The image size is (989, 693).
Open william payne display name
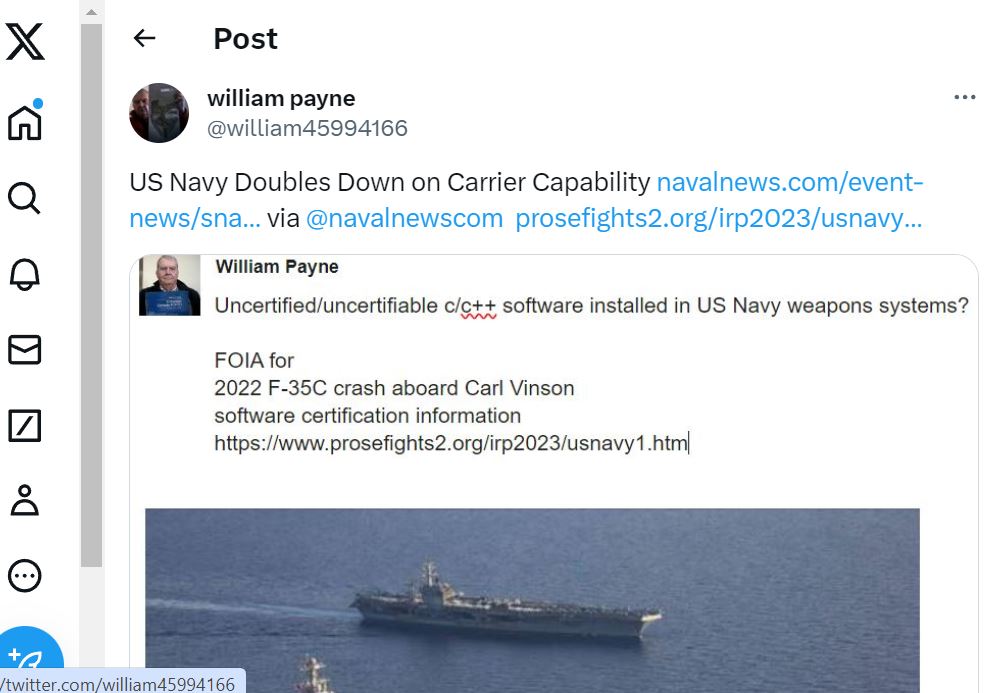click(281, 98)
